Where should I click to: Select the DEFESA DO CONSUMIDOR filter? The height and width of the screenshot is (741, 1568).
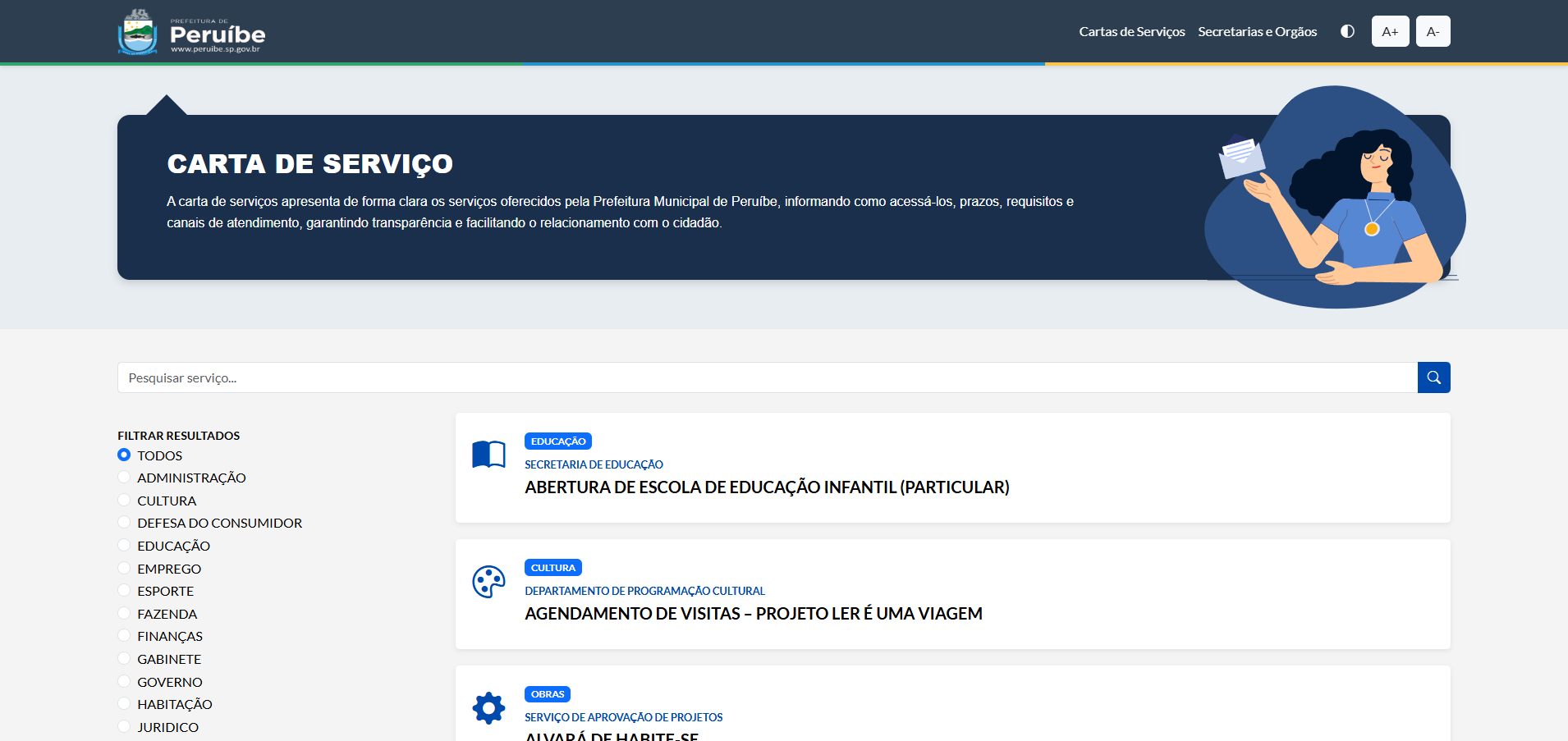click(124, 522)
